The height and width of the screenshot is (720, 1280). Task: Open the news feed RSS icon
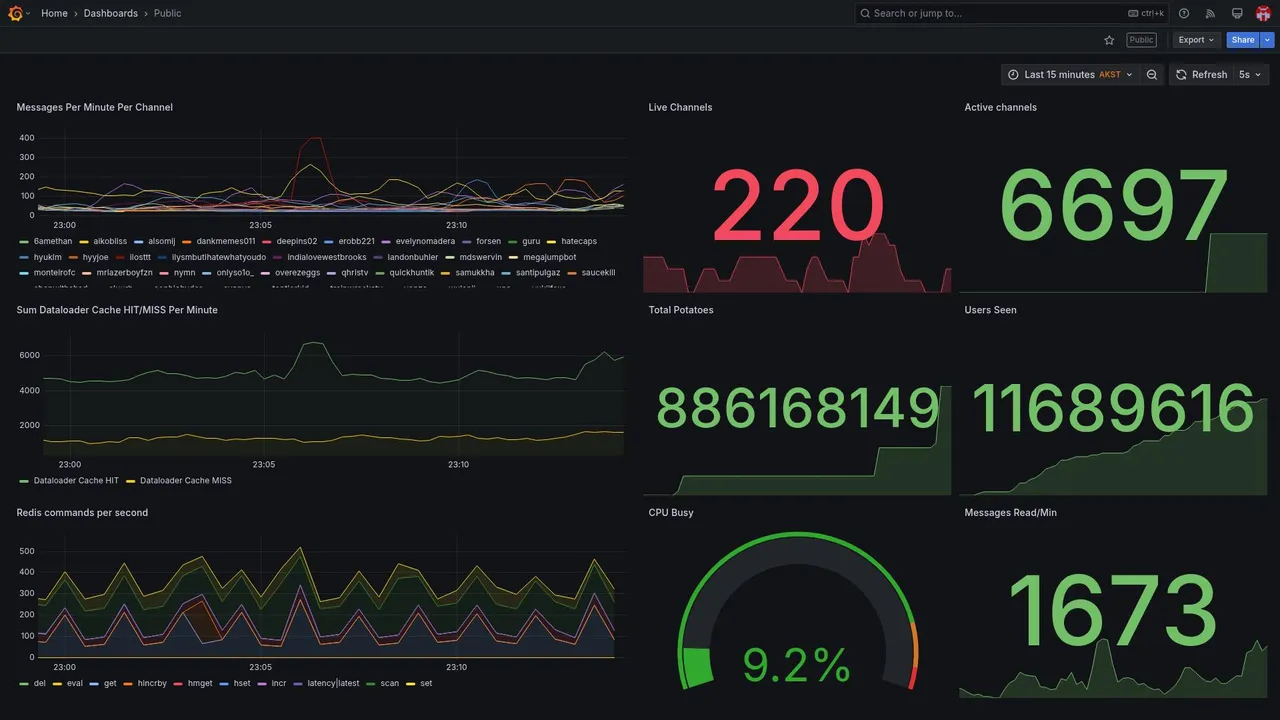coord(1210,13)
